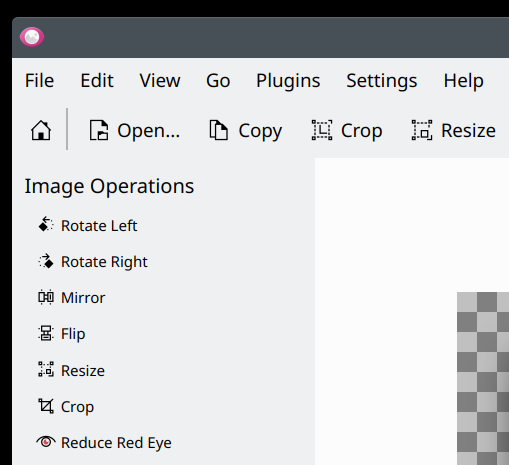Choose Mirror in the sidebar
This screenshot has width=509, height=465.
coord(72,298)
